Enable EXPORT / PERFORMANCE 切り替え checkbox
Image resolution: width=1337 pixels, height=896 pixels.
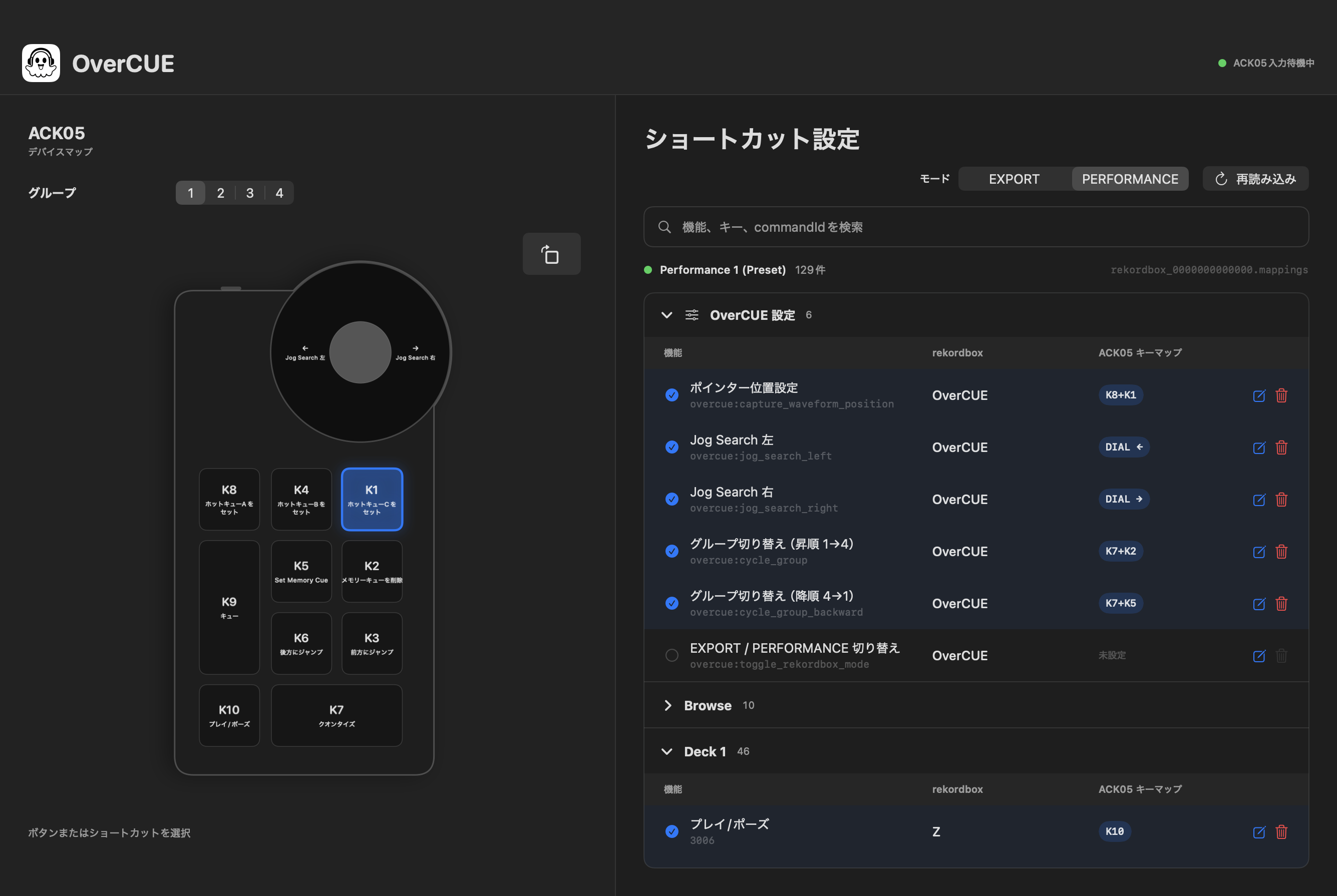(x=672, y=655)
